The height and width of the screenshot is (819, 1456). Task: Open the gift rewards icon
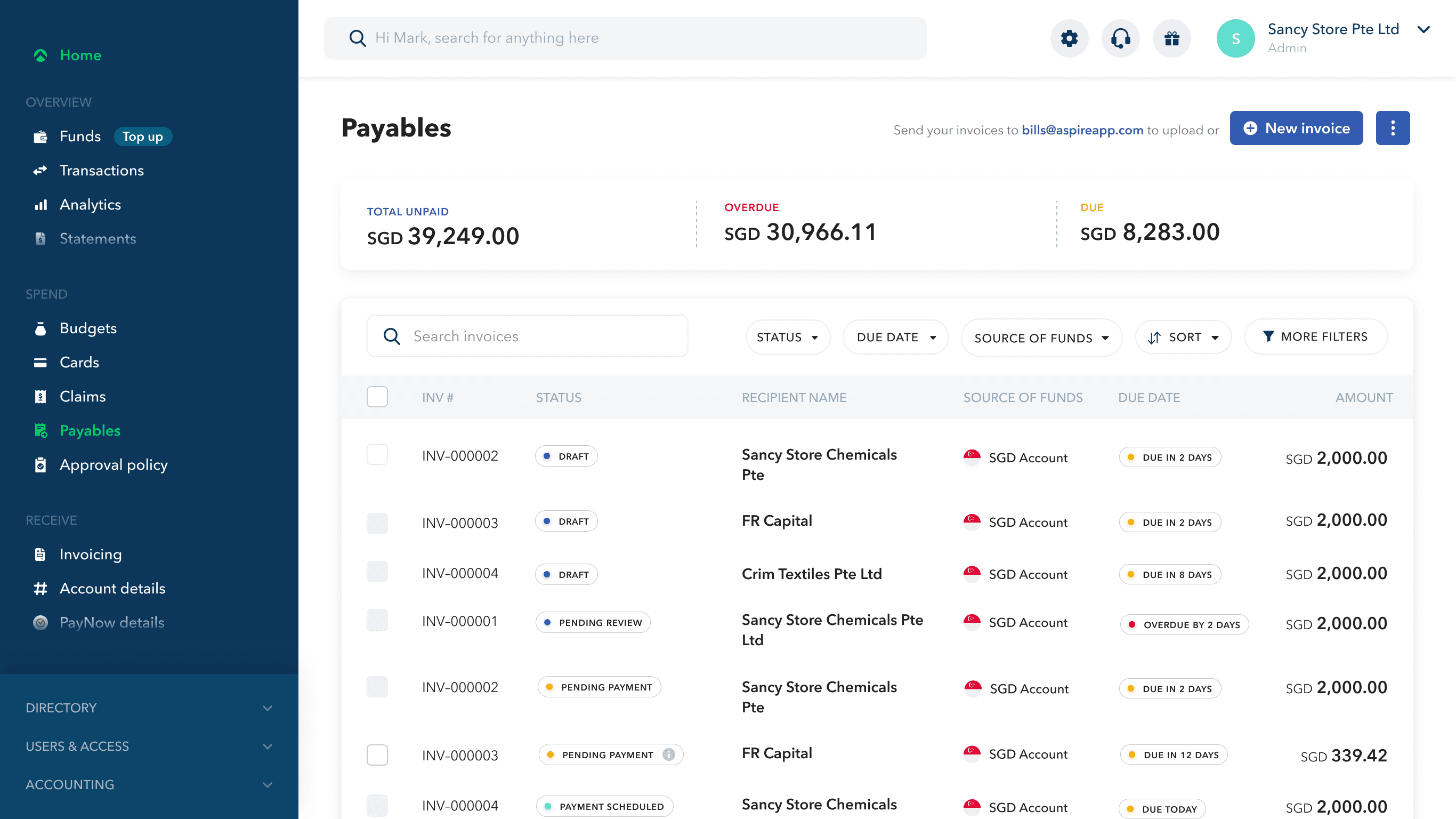click(x=1172, y=38)
